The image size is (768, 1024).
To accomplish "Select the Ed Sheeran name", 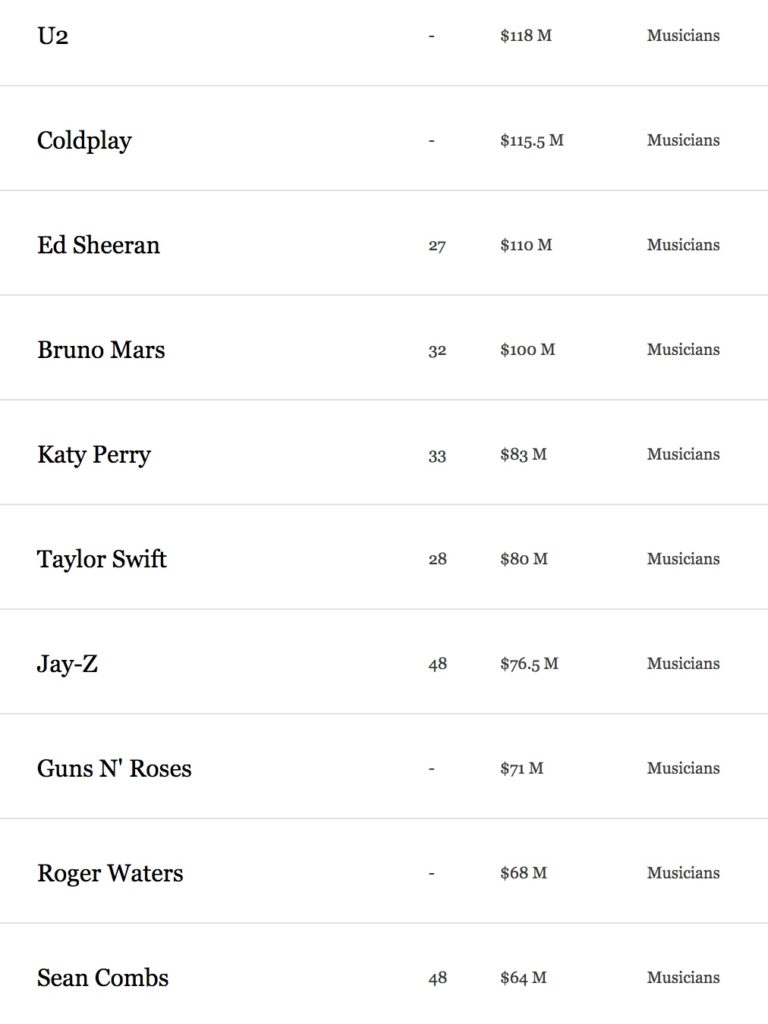I will click(x=99, y=245).
